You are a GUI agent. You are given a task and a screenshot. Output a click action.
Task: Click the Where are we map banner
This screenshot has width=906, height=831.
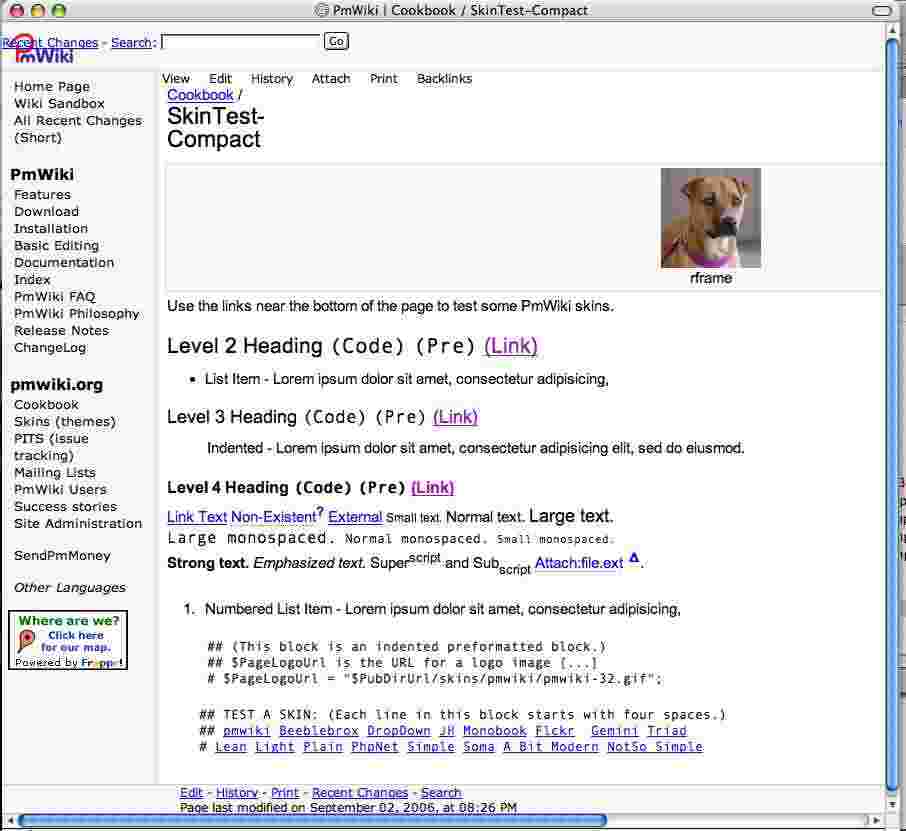click(68, 640)
